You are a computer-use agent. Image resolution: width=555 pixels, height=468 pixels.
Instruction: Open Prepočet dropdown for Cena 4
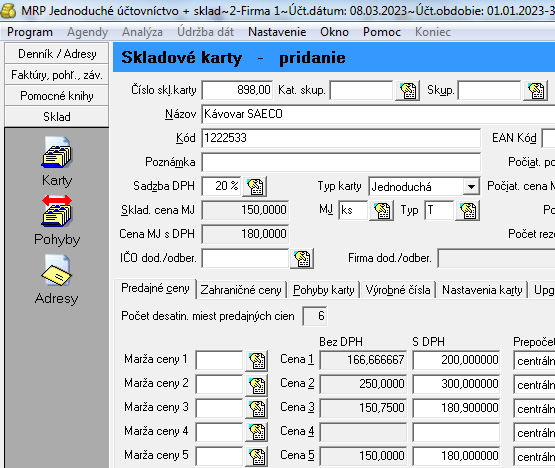[534, 432]
